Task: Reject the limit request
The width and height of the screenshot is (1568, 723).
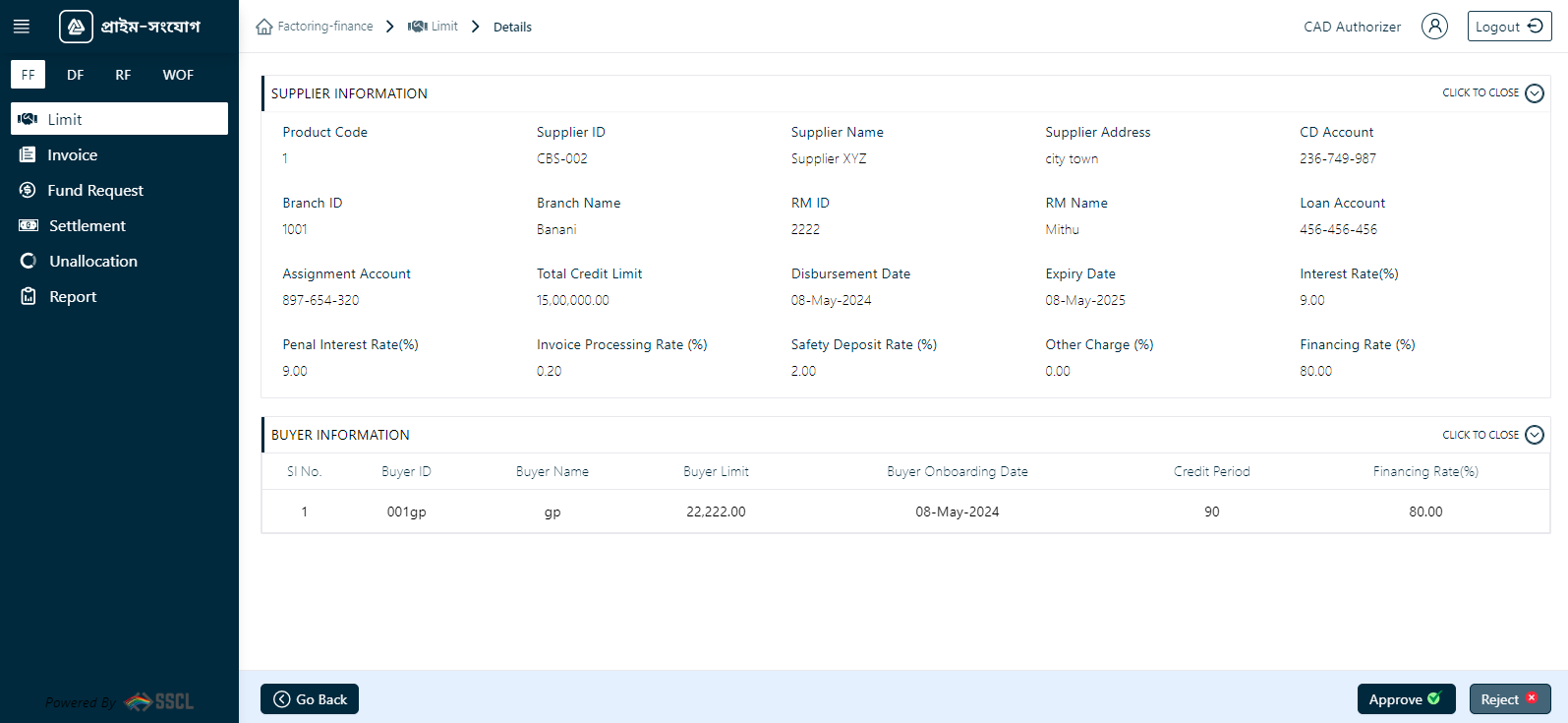Action: pos(1510,699)
